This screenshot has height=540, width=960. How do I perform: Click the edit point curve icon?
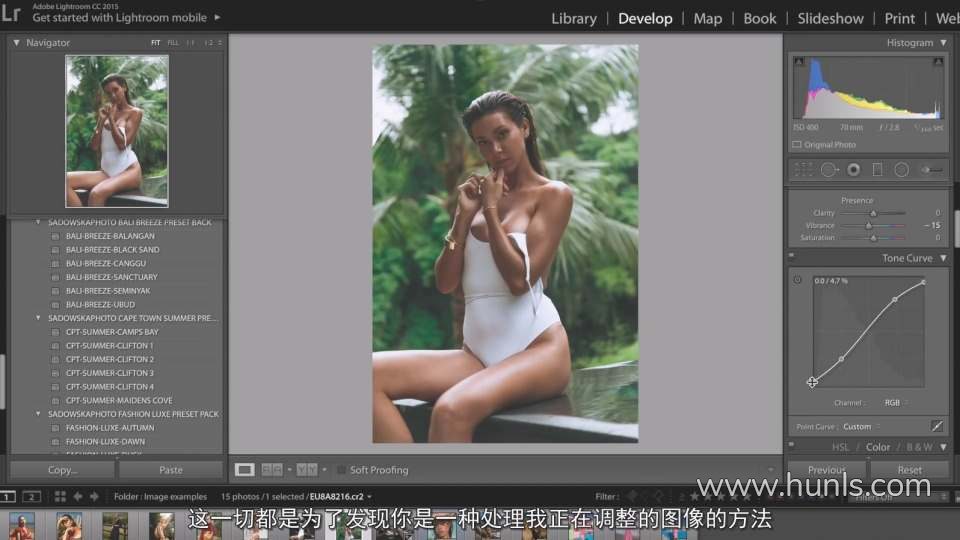tap(936, 426)
